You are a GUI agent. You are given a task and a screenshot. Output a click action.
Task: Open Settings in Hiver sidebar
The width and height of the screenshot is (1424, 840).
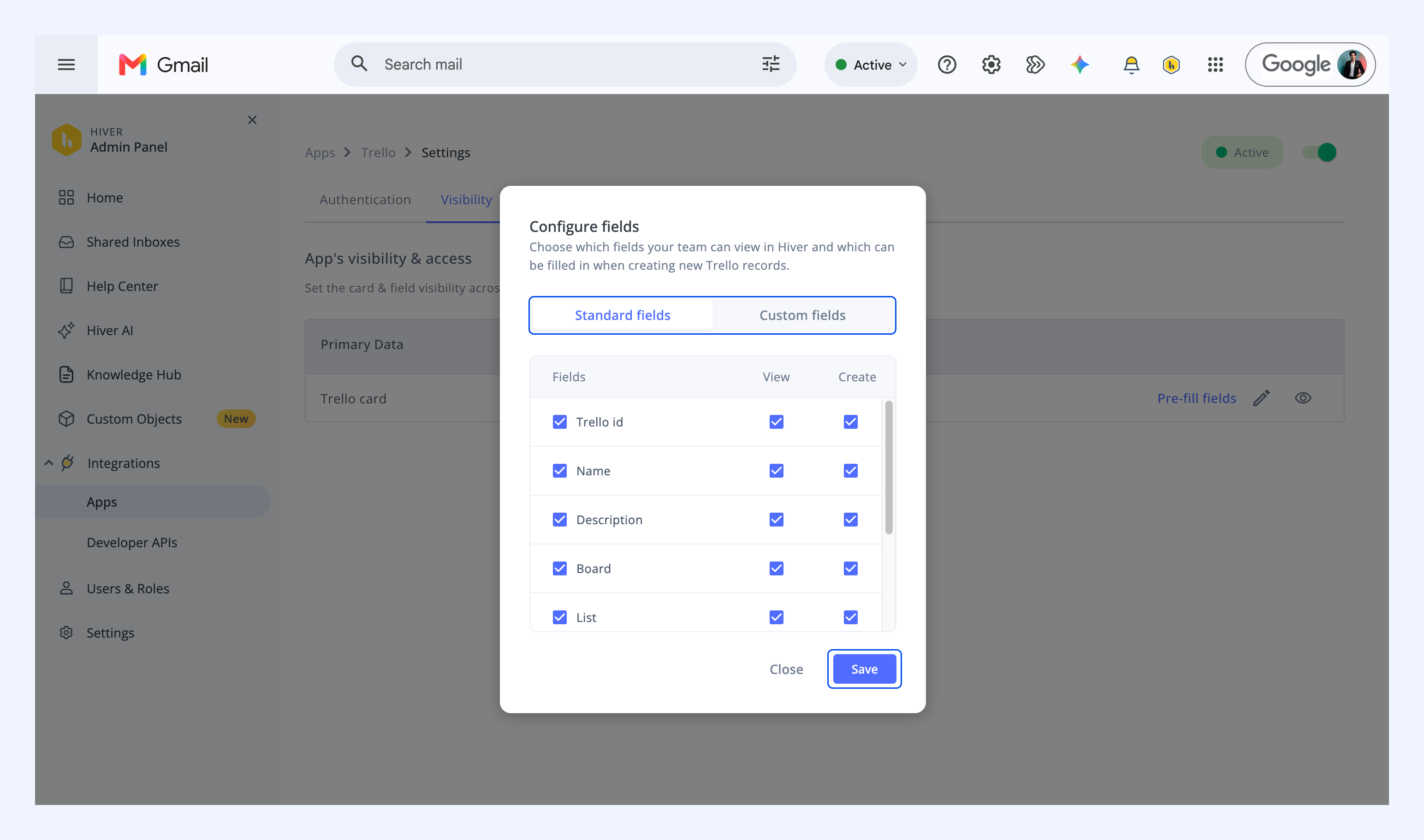[110, 632]
